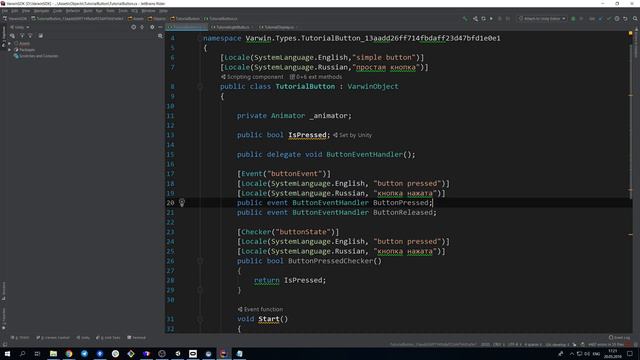Switch to the Unity window in the taskbar
Image resolution: width=640 pixels, height=360 pixels.
tap(178, 353)
